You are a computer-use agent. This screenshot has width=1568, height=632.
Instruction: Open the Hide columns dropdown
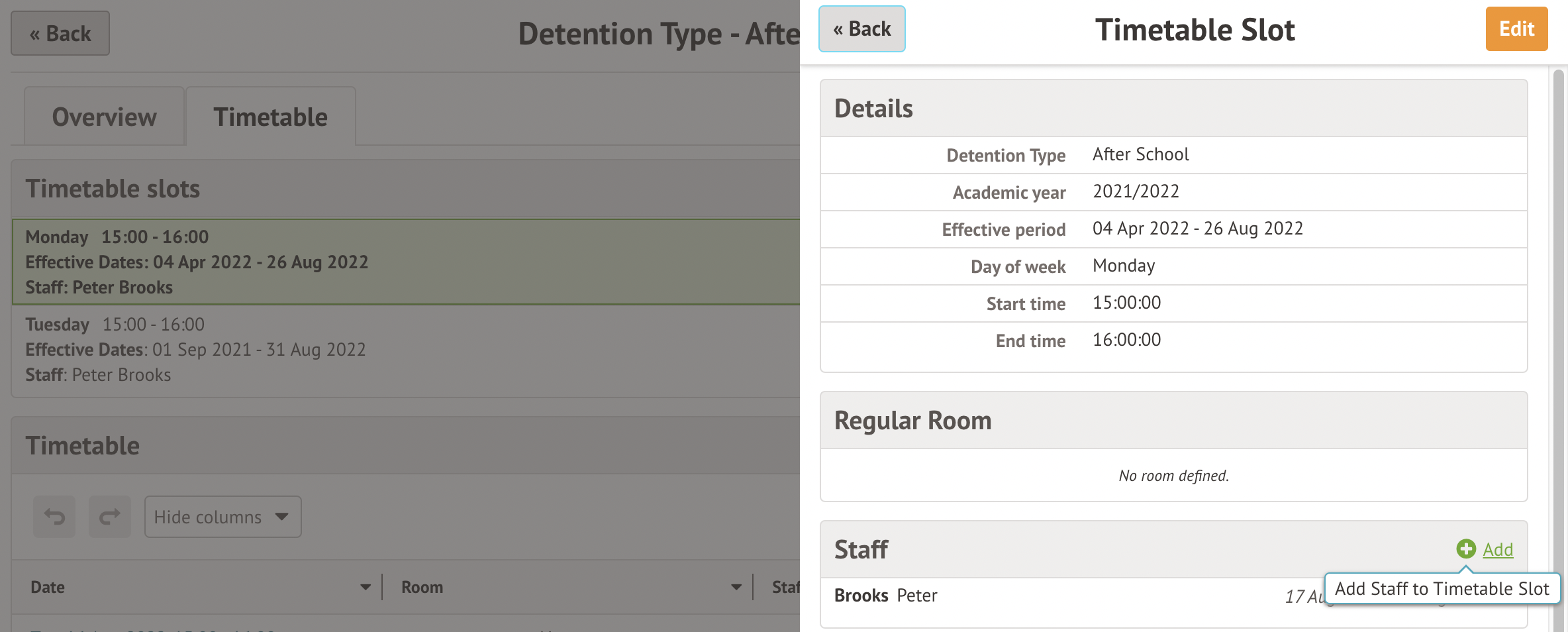tap(222, 517)
